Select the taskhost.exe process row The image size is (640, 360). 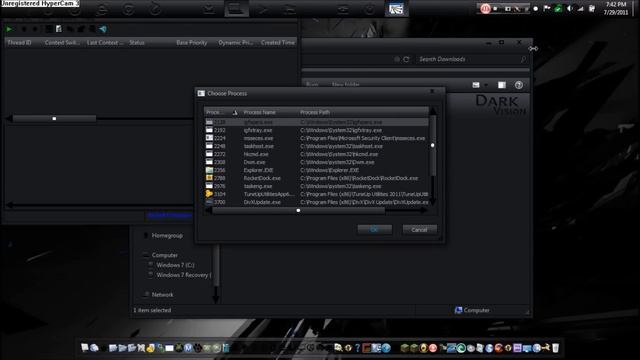[317, 146]
